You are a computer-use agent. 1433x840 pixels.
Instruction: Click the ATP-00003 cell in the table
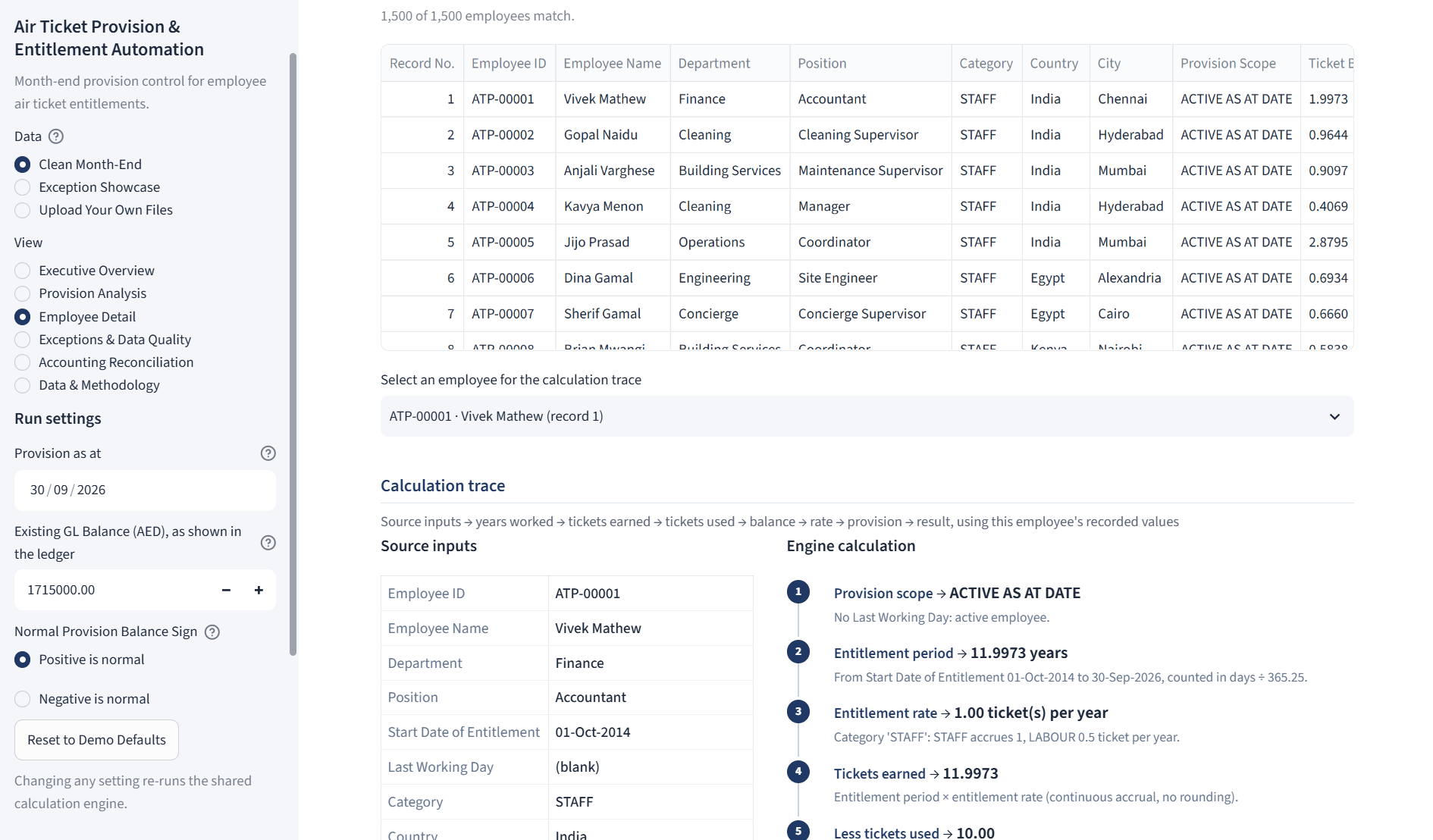pos(510,171)
